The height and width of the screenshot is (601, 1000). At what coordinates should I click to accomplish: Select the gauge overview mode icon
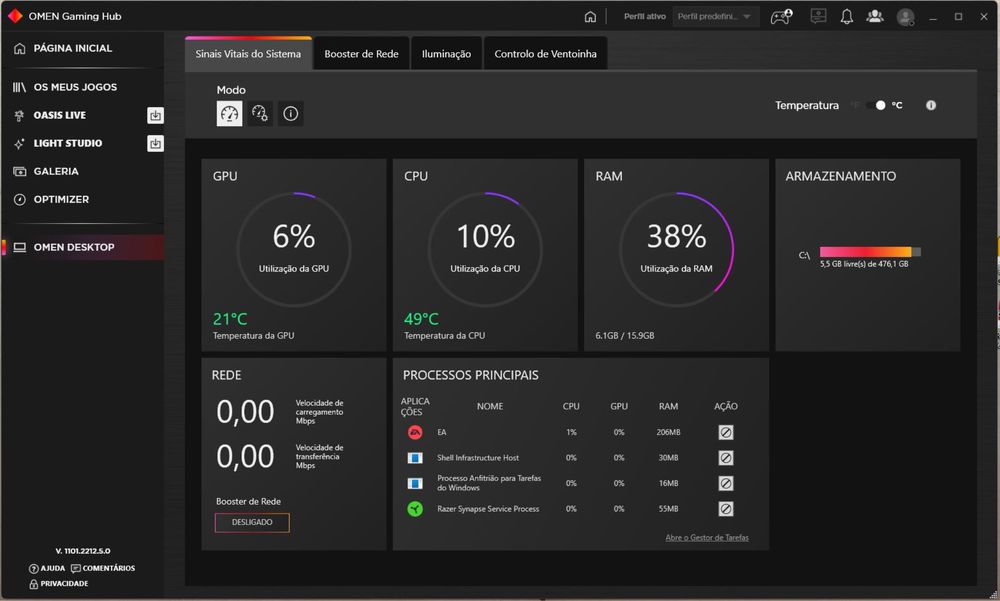point(229,114)
